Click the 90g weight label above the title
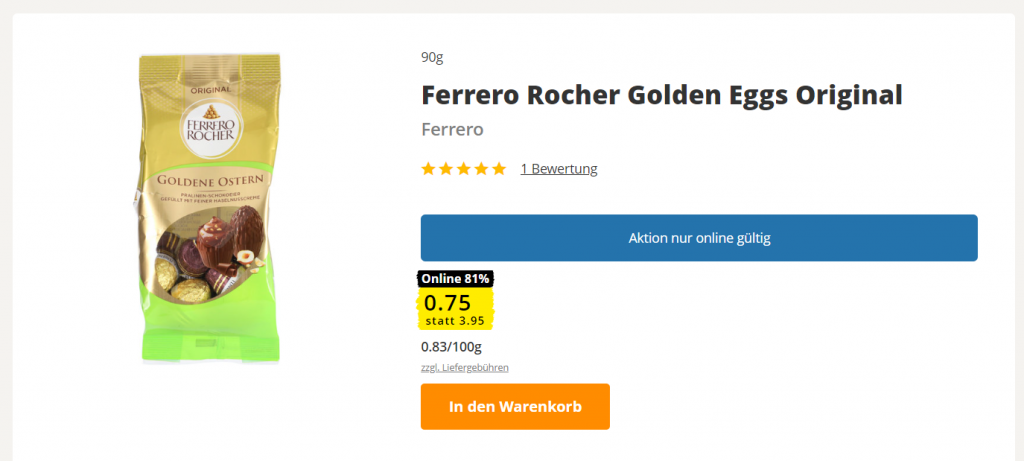This screenshot has height=461, width=1024. [x=432, y=57]
